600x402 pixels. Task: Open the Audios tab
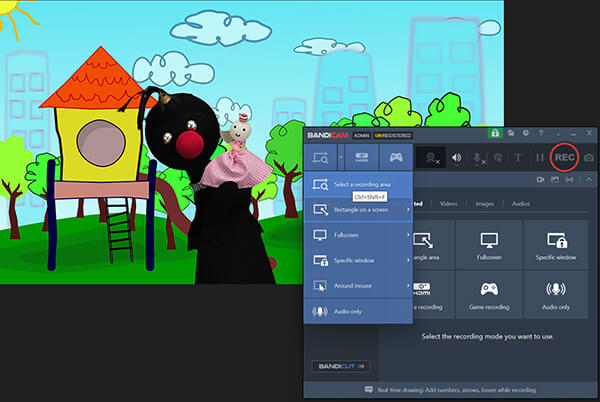click(521, 203)
